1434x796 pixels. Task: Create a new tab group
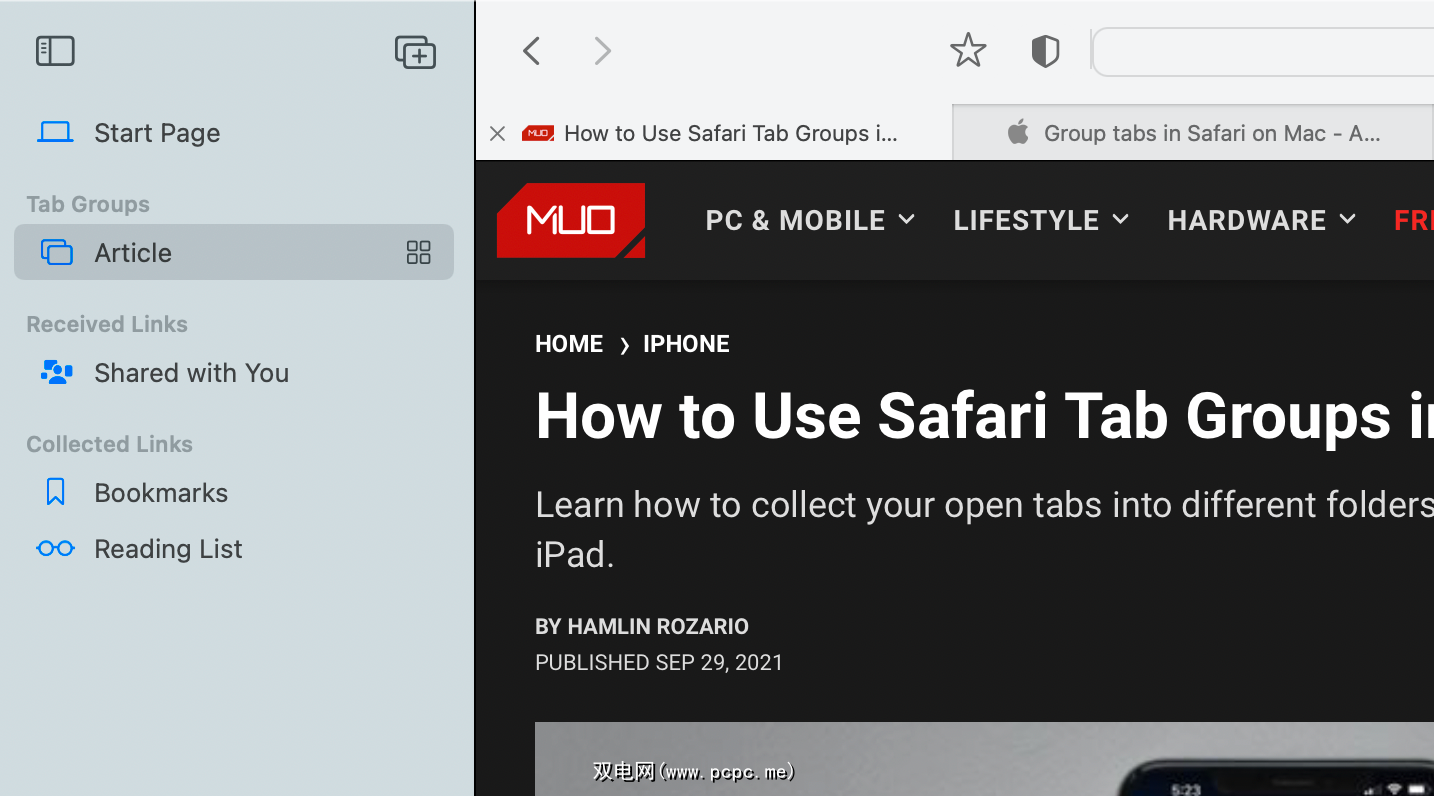[x=415, y=52]
